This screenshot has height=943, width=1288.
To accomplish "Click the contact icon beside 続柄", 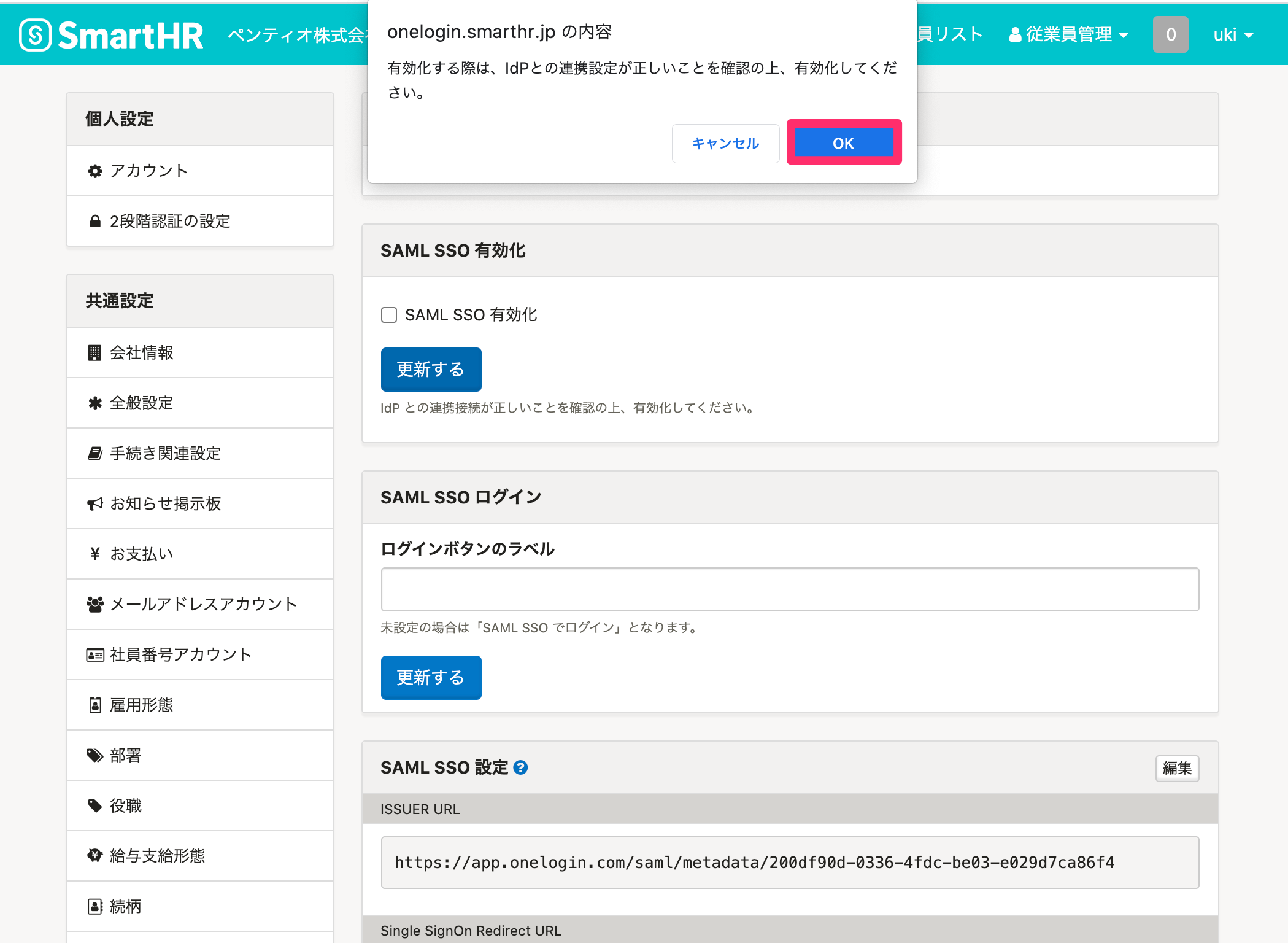I will 94,907.
